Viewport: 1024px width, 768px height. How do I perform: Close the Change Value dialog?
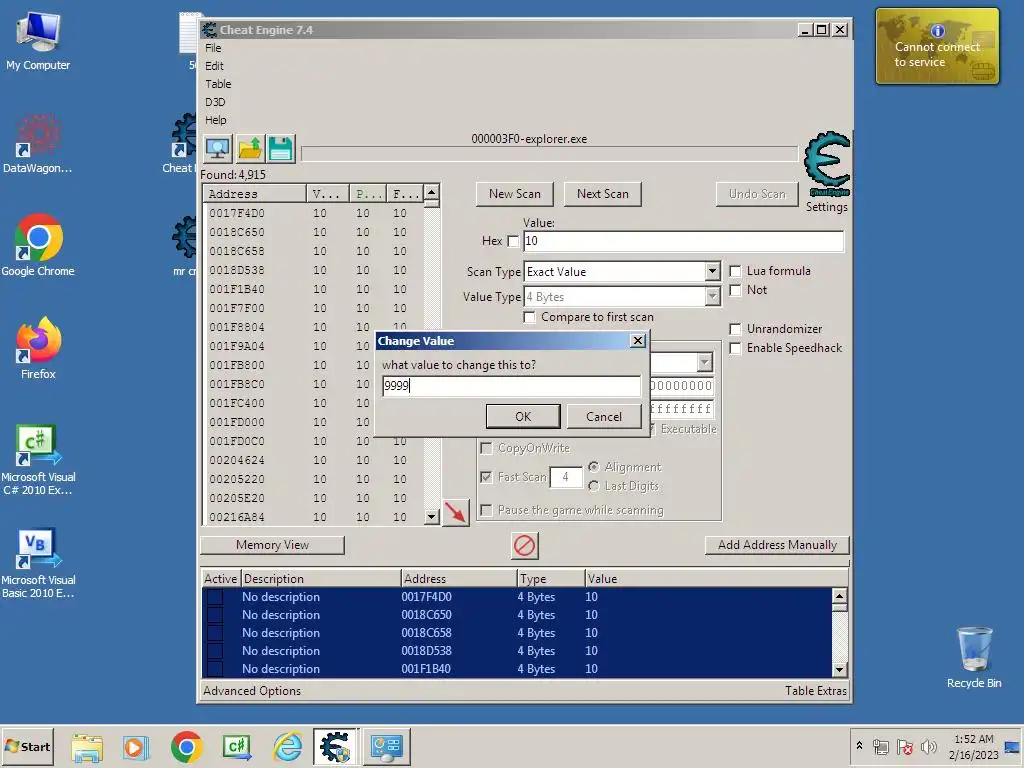click(638, 340)
